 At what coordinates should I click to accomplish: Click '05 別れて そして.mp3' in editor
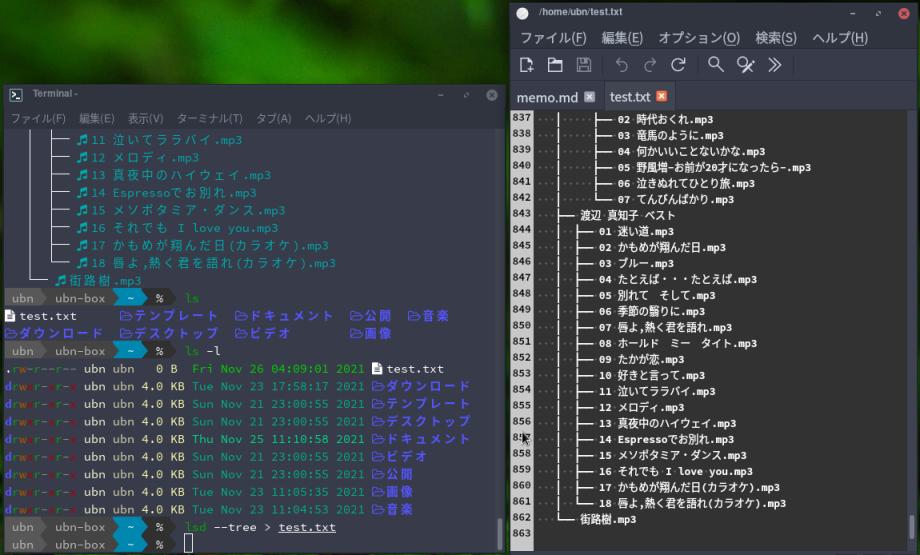(x=657, y=295)
